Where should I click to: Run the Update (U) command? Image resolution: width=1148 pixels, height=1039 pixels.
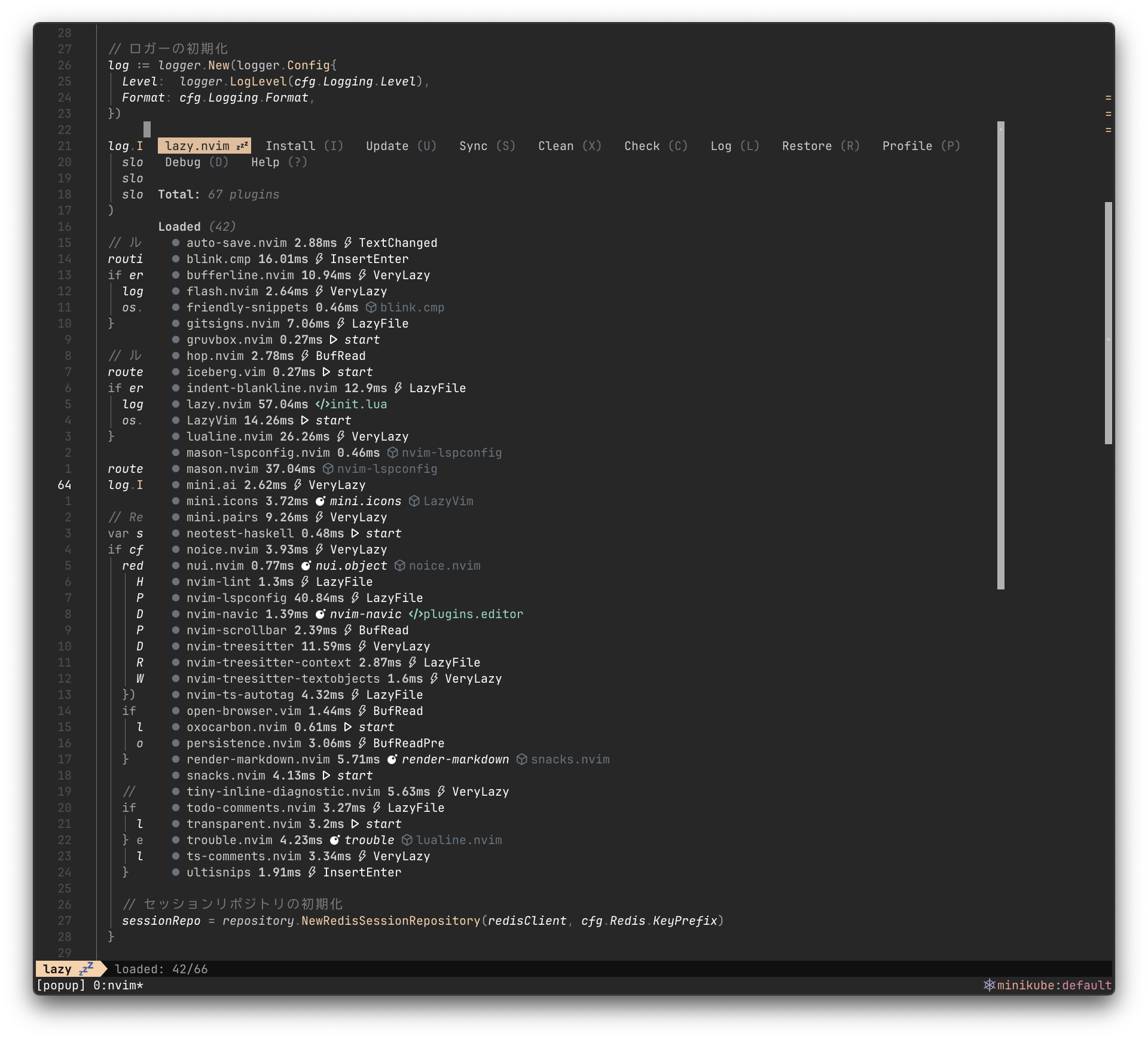point(401,146)
